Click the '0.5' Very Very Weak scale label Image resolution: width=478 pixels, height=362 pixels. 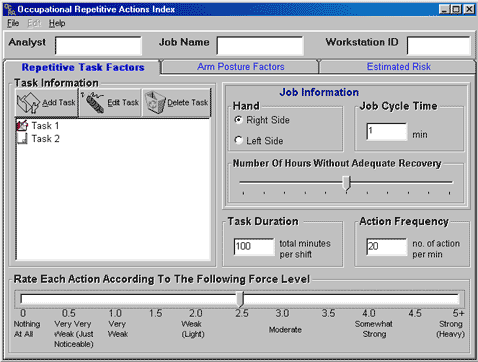[68, 313]
